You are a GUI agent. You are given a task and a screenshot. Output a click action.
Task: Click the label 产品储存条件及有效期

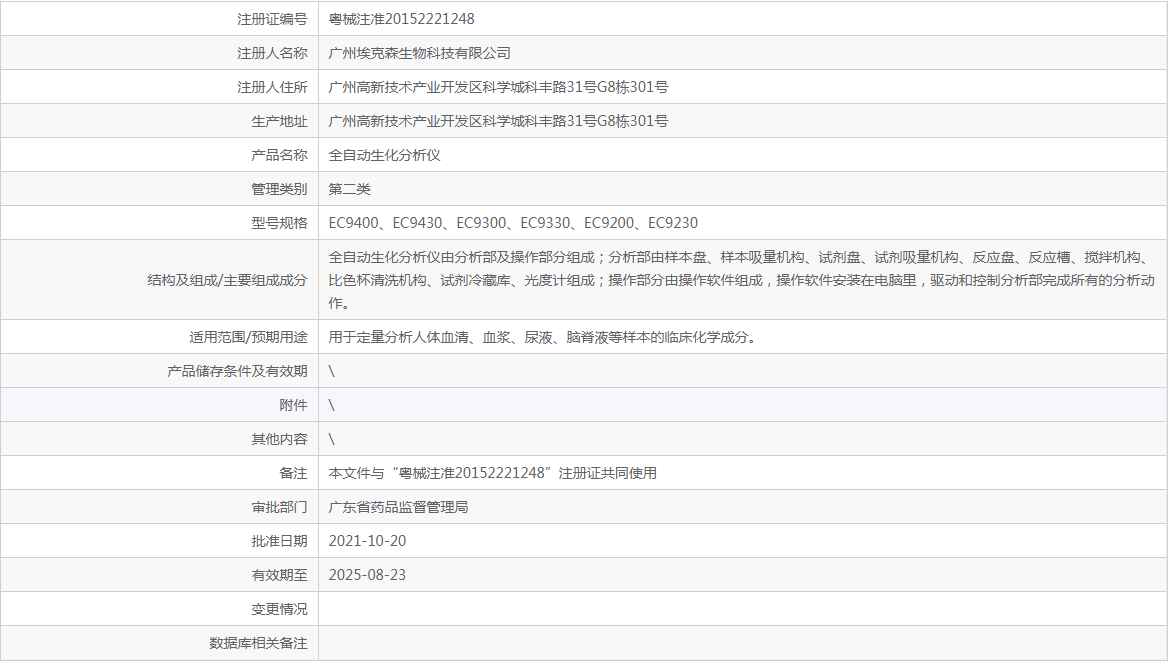coord(237,371)
